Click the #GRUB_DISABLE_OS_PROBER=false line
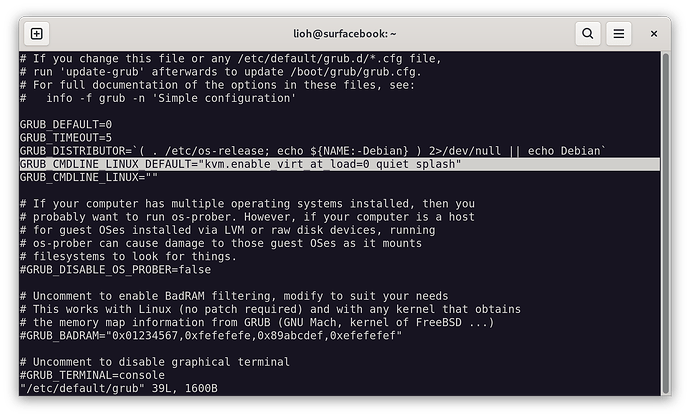This screenshot has height=417, width=690. point(115,269)
